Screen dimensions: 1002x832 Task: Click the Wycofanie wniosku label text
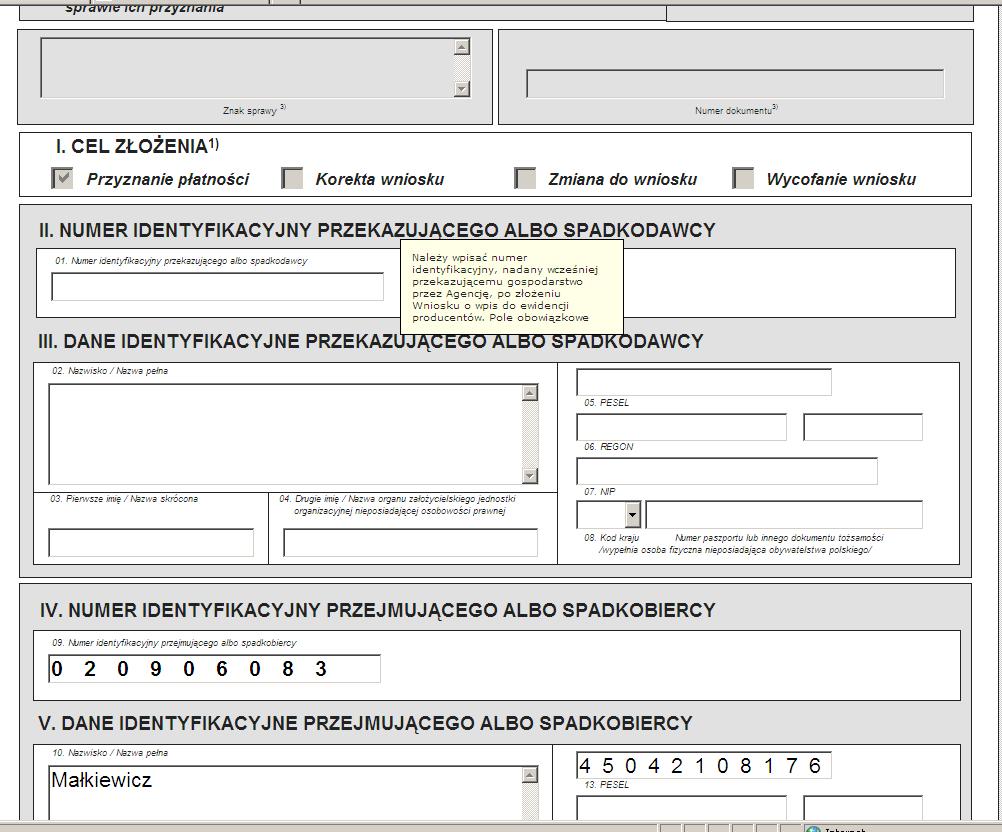(841, 179)
